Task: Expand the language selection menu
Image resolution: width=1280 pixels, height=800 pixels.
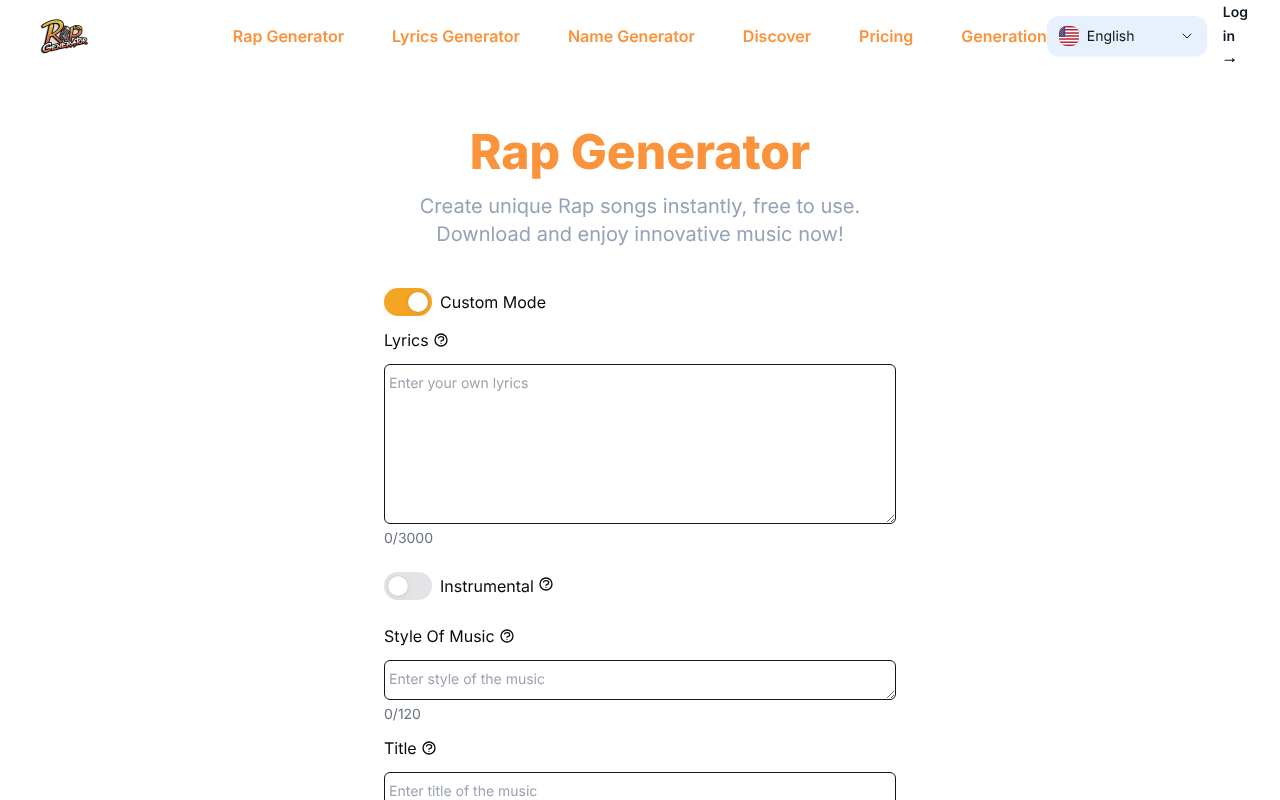Action: point(1126,36)
